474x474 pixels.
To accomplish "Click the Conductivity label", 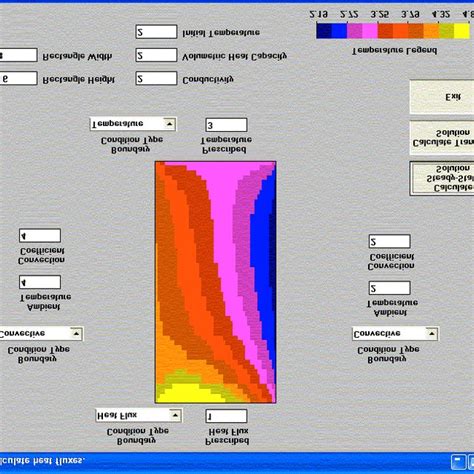I will pos(208,80).
